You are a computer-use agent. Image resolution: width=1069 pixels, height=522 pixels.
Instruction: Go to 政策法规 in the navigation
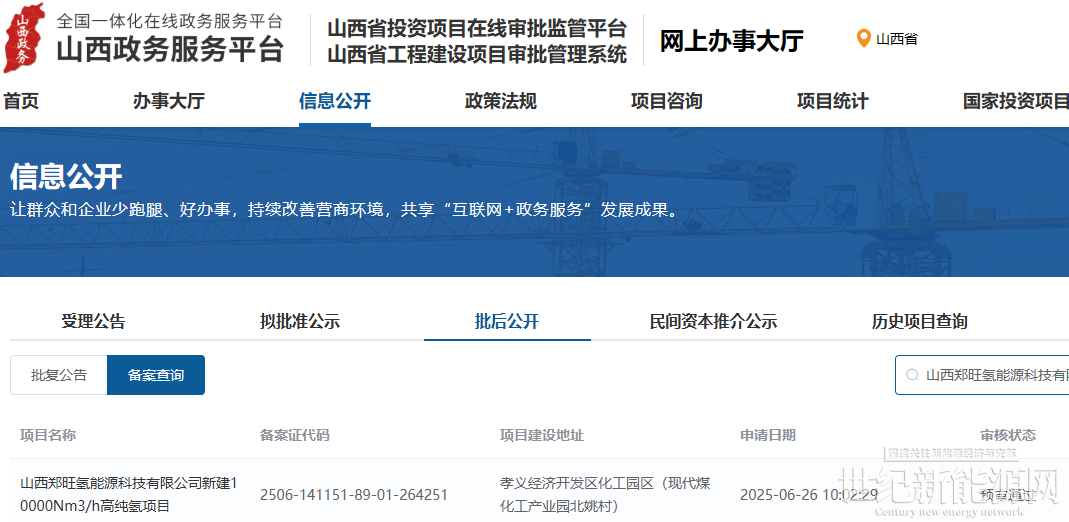500,102
